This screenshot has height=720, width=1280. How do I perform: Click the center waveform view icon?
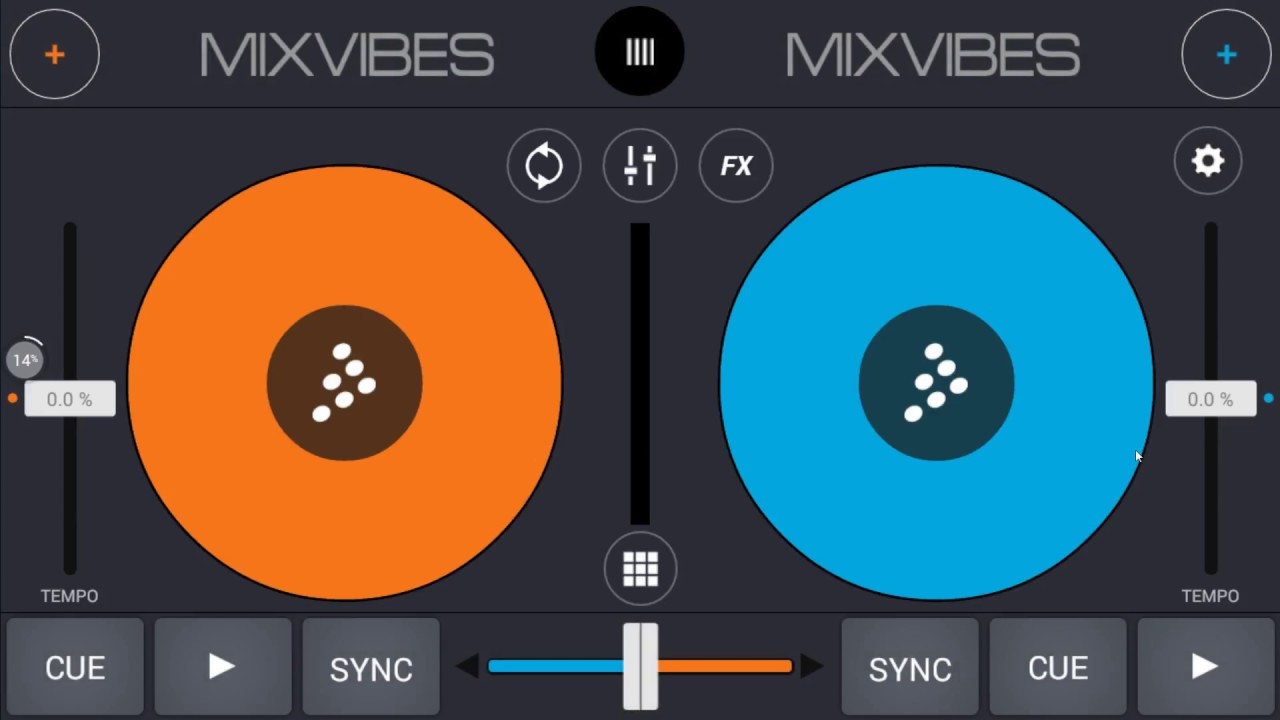639,51
